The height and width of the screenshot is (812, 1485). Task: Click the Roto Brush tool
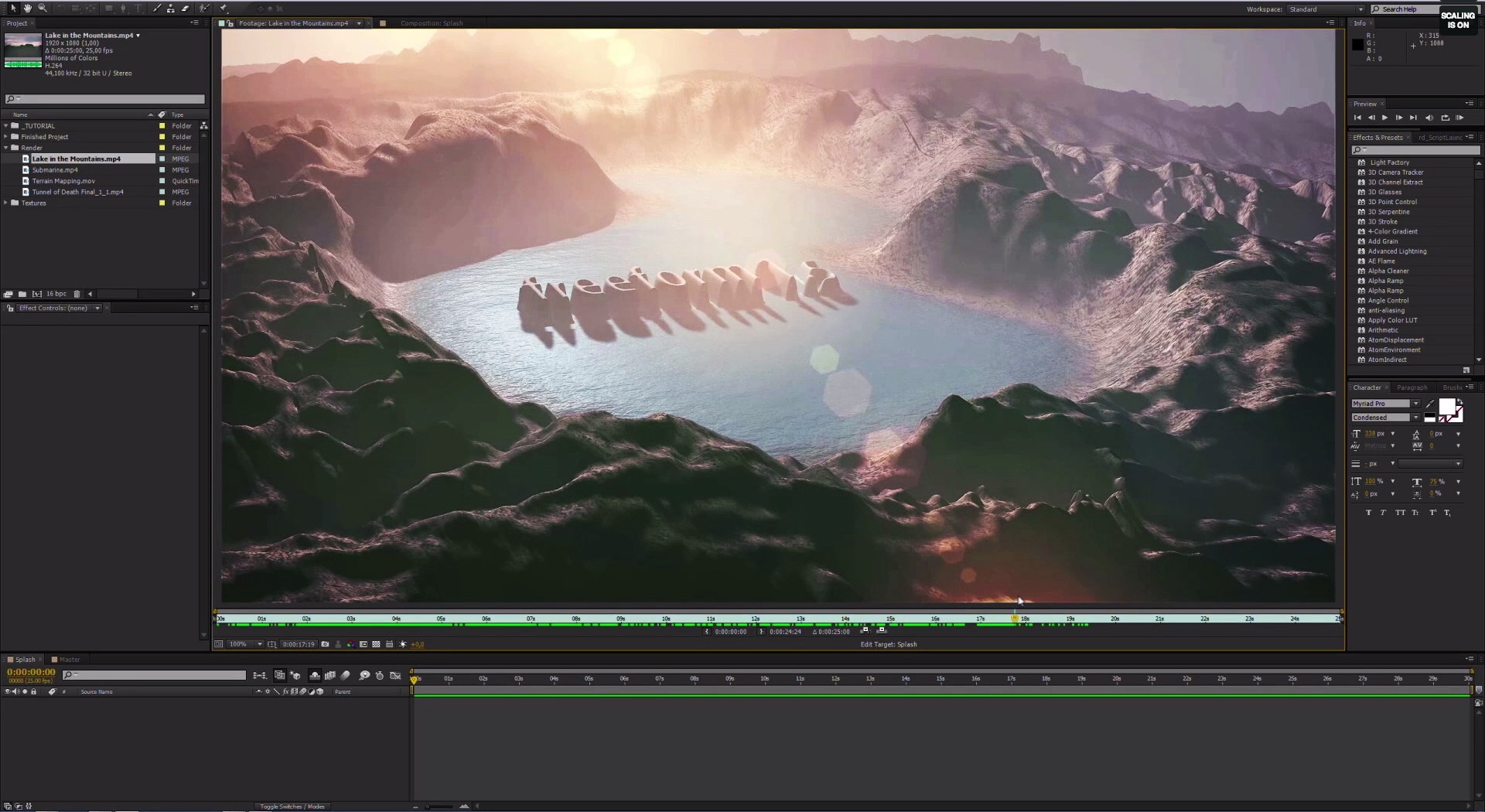pos(204,9)
